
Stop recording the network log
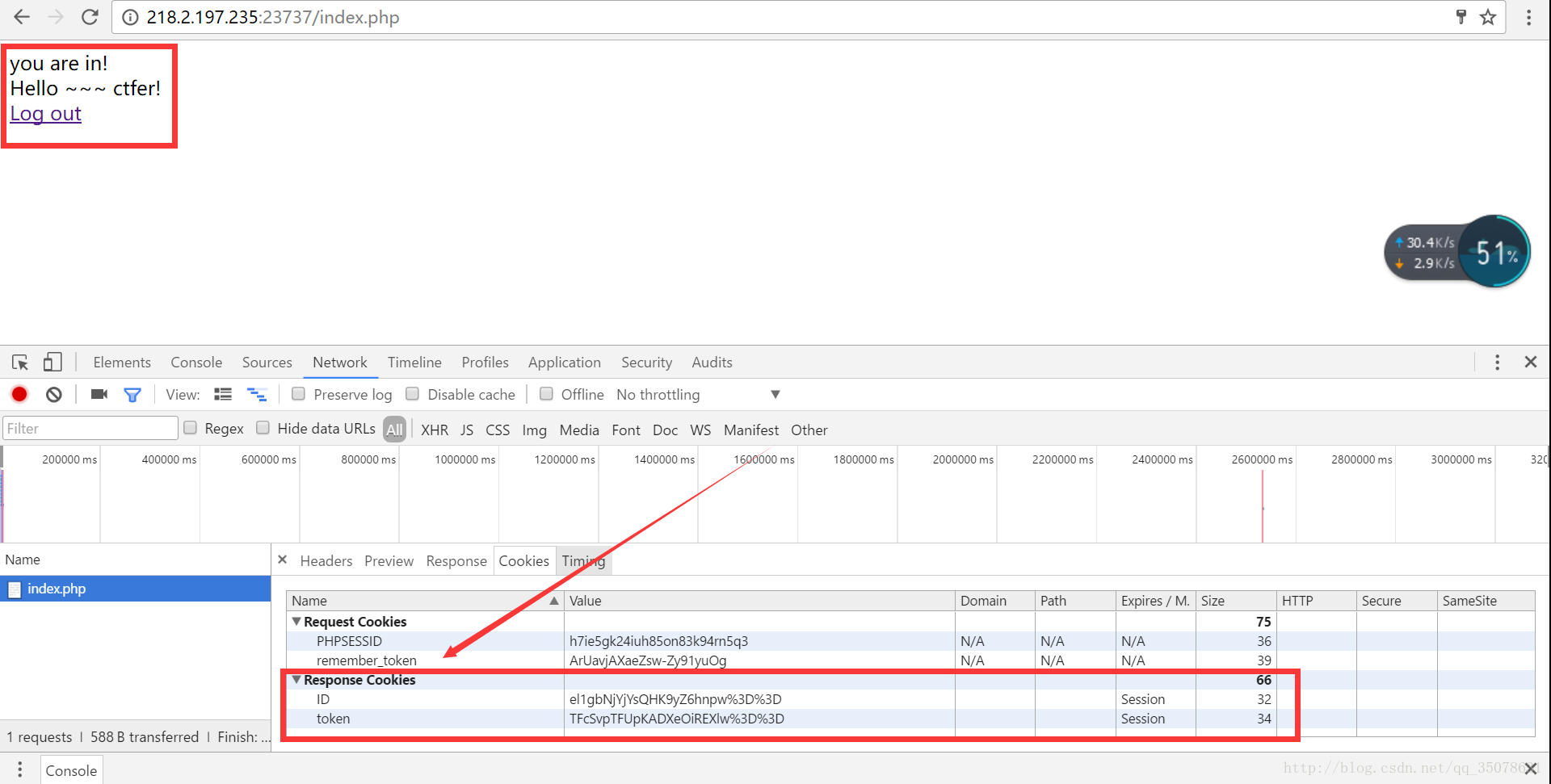[19, 394]
